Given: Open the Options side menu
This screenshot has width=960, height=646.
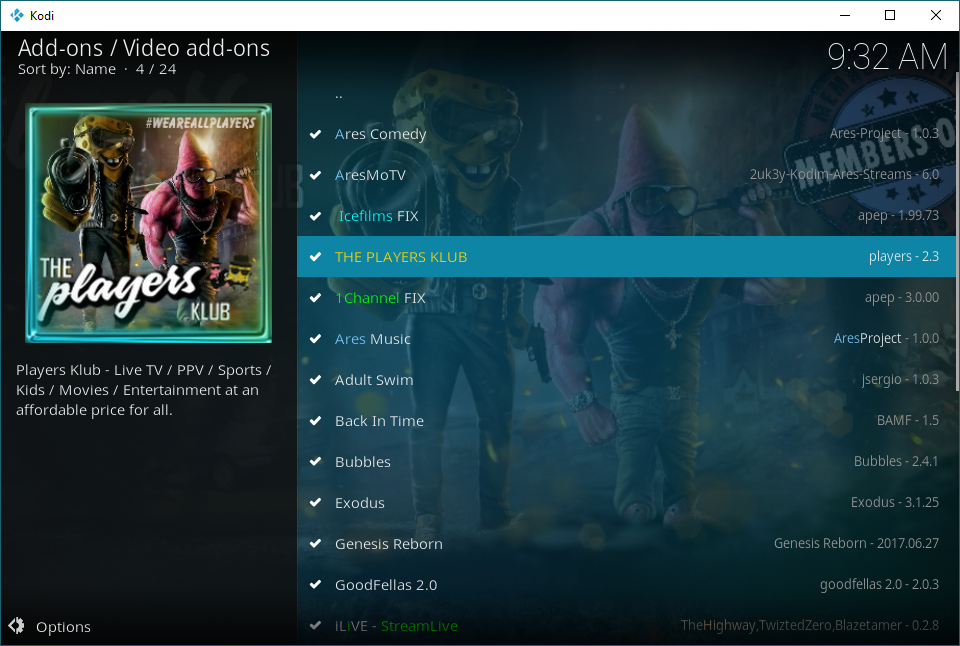Looking at the screenshot, I should point(63,627).
